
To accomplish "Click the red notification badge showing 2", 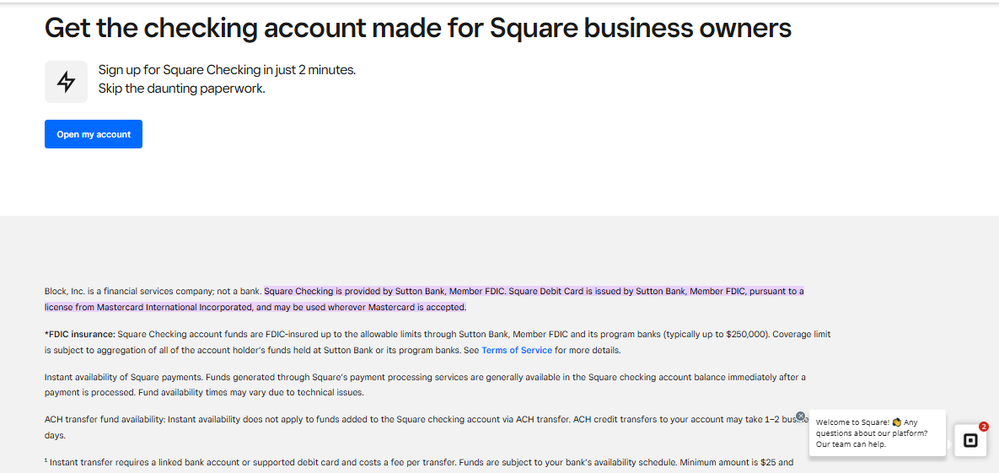I will (984, 426).
